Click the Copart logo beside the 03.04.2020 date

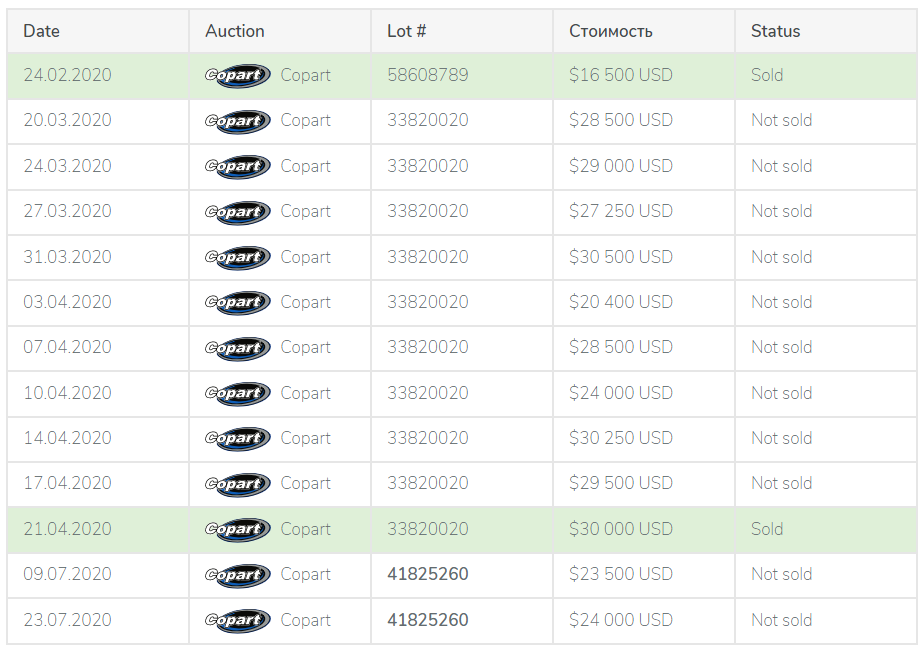[x=237, y=302]
